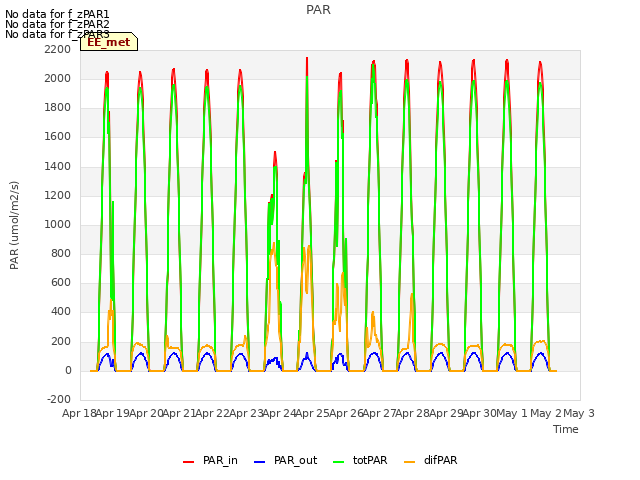640x480 pixels.
Task: Click the 'PAR (umol/m2/s)' y-axis label
Action: [x=14, y=225]
